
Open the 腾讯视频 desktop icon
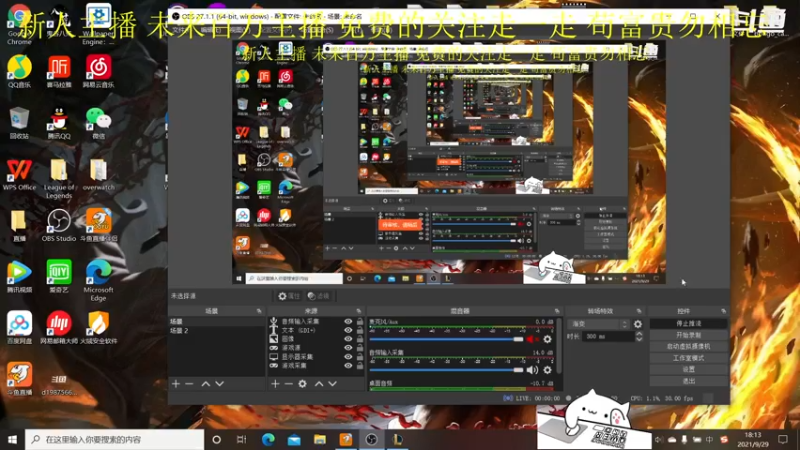coord(19,276)
